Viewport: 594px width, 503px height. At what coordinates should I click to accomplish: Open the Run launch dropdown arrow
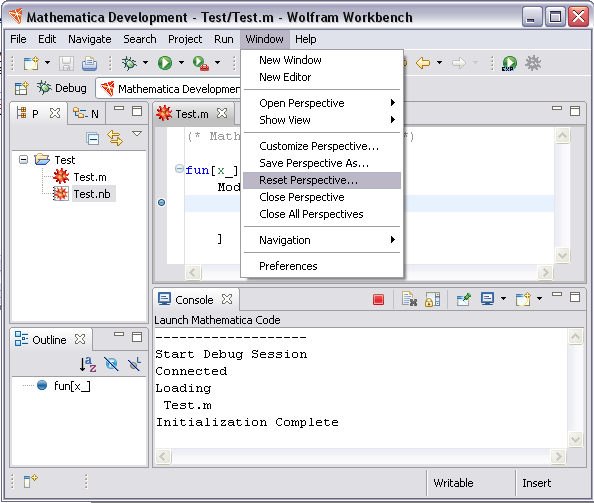[x=181, y=62]
